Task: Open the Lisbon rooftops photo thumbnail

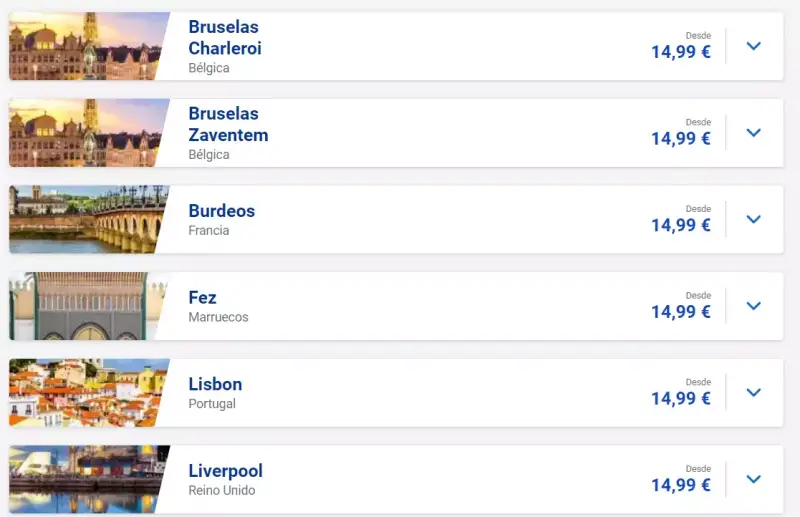Action: (x=86, y=392)
